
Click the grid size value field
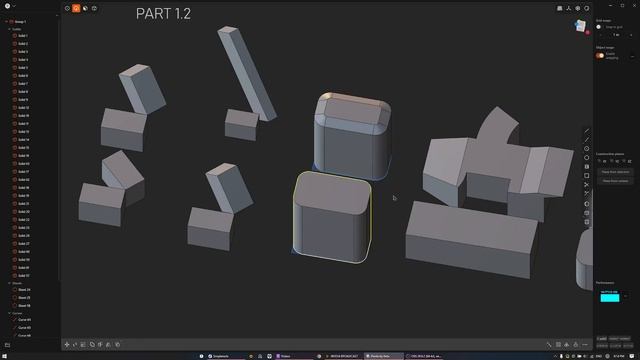616,35
